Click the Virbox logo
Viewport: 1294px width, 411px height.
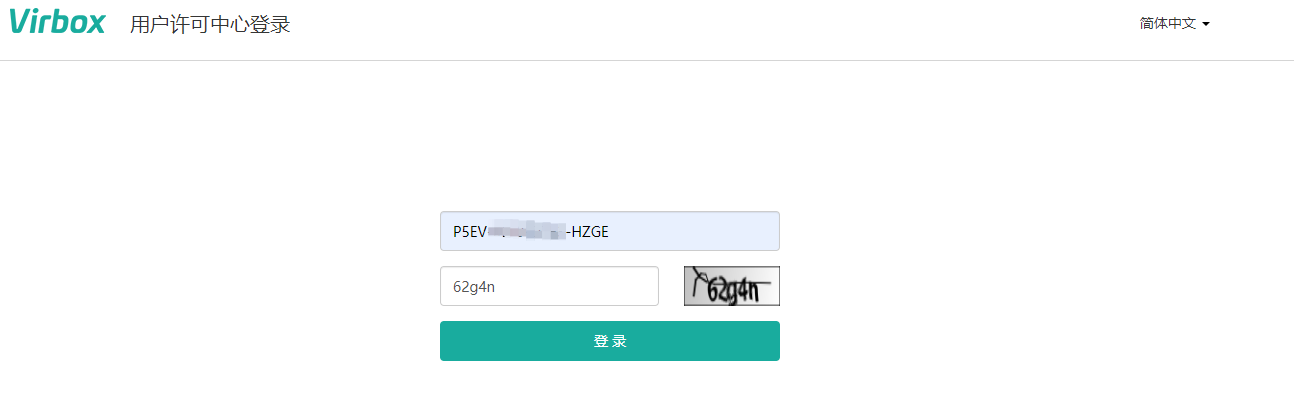pyautogui.click(x=57, y=22)
